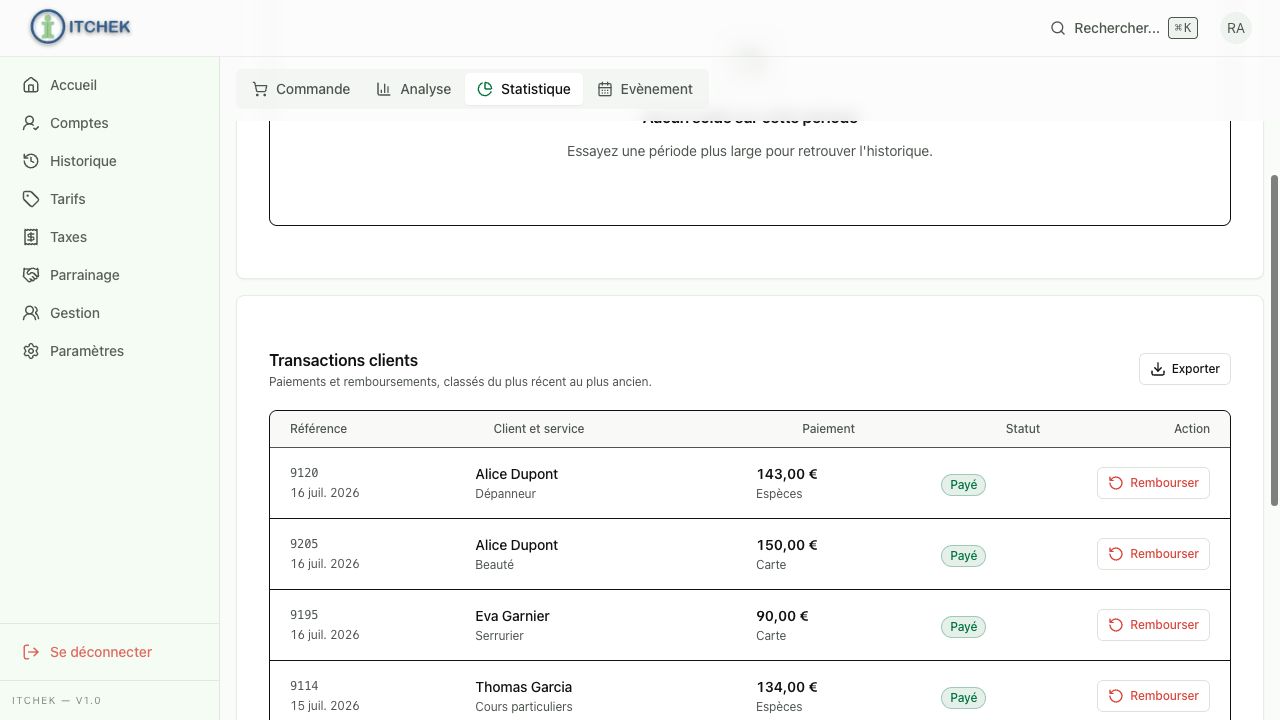1280x720 pixels.
Task: Click the Client et service header
Action: [x=538, y=429]
